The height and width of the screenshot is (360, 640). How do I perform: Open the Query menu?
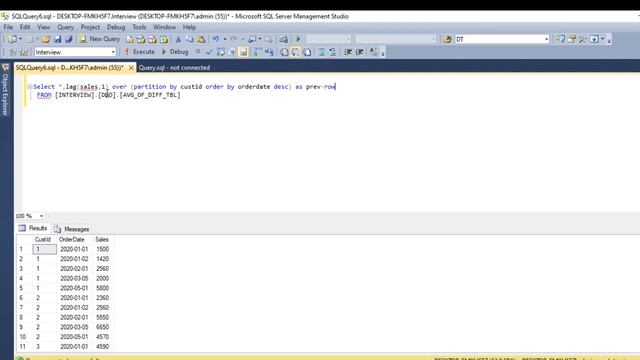(x=65, y=27)
